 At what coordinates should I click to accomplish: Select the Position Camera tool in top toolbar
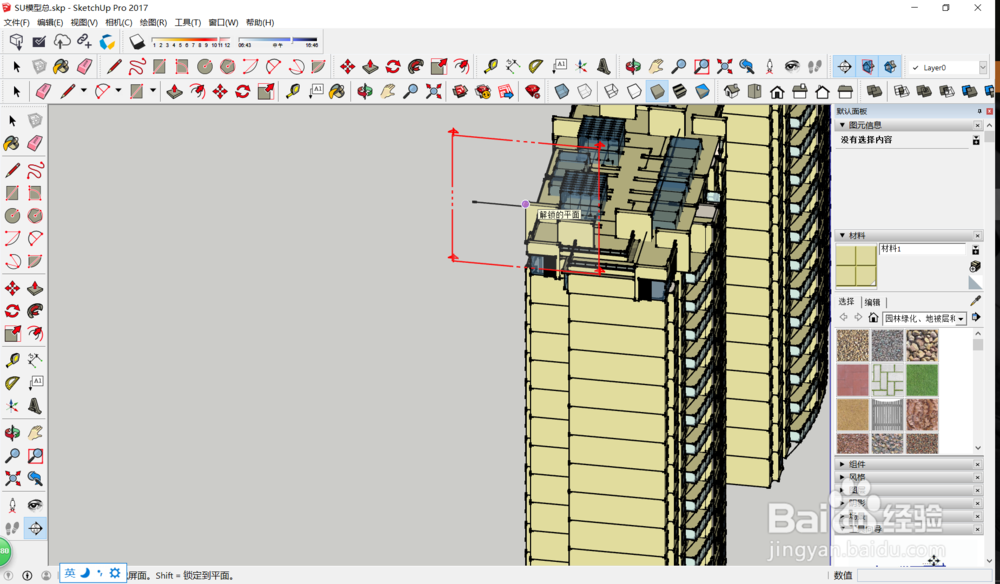pyautogui.click(x=770, y=66)
